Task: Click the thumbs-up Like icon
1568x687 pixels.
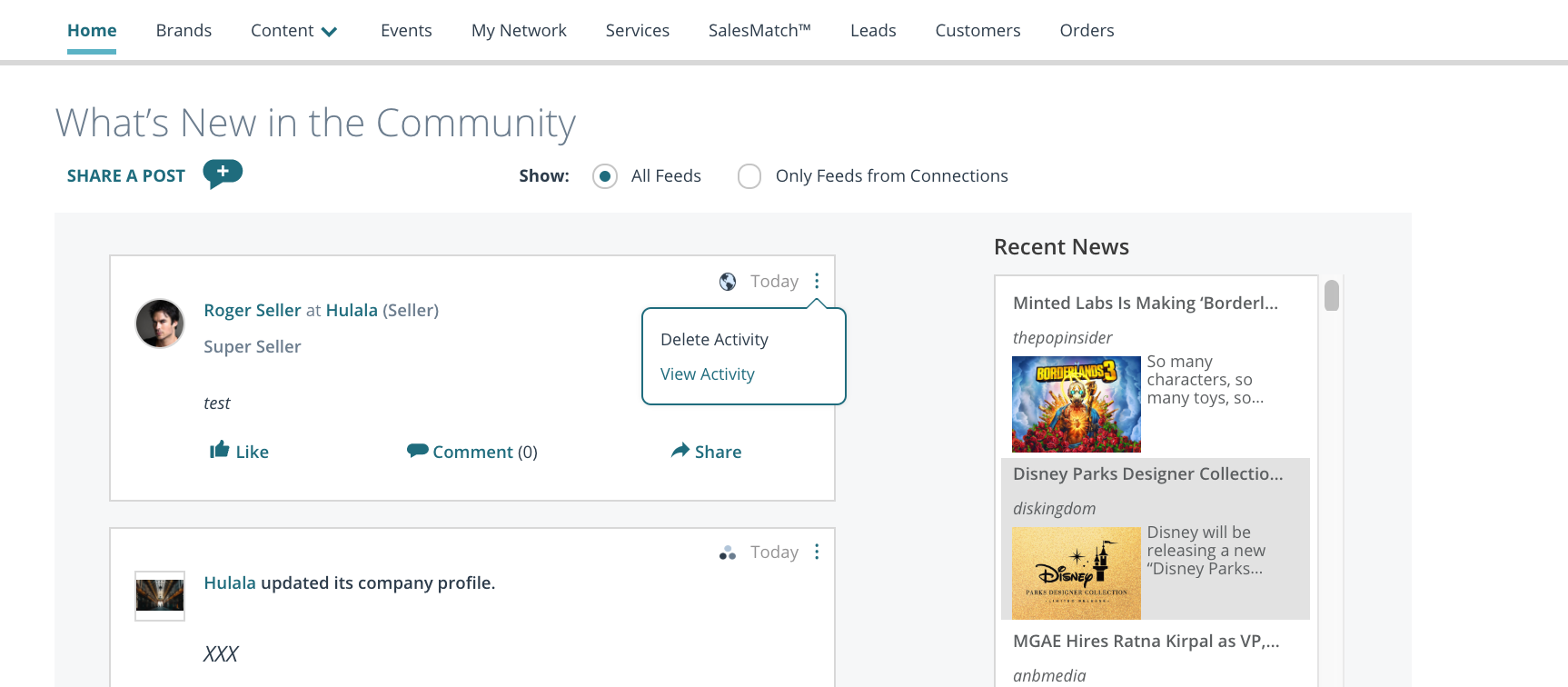Action: point(219,450)
